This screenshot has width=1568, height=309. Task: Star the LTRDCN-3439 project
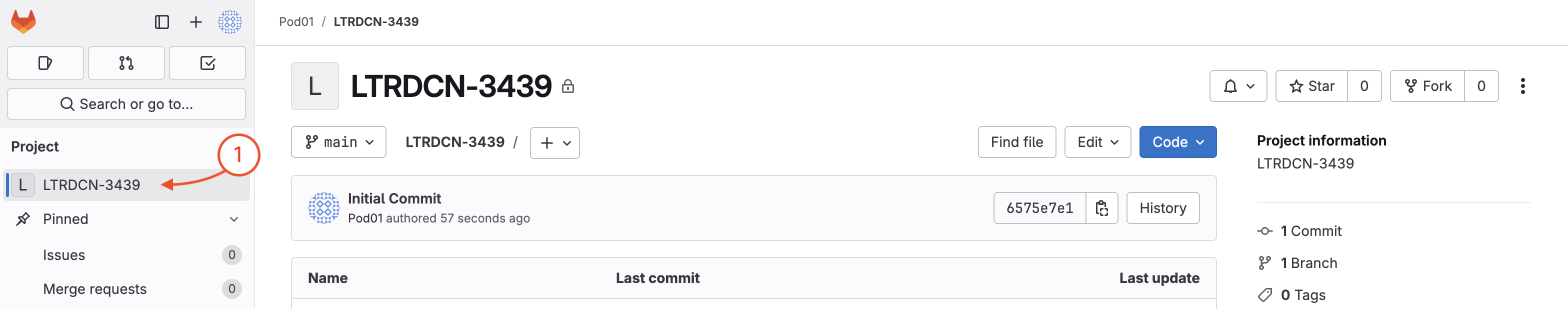1311,86
